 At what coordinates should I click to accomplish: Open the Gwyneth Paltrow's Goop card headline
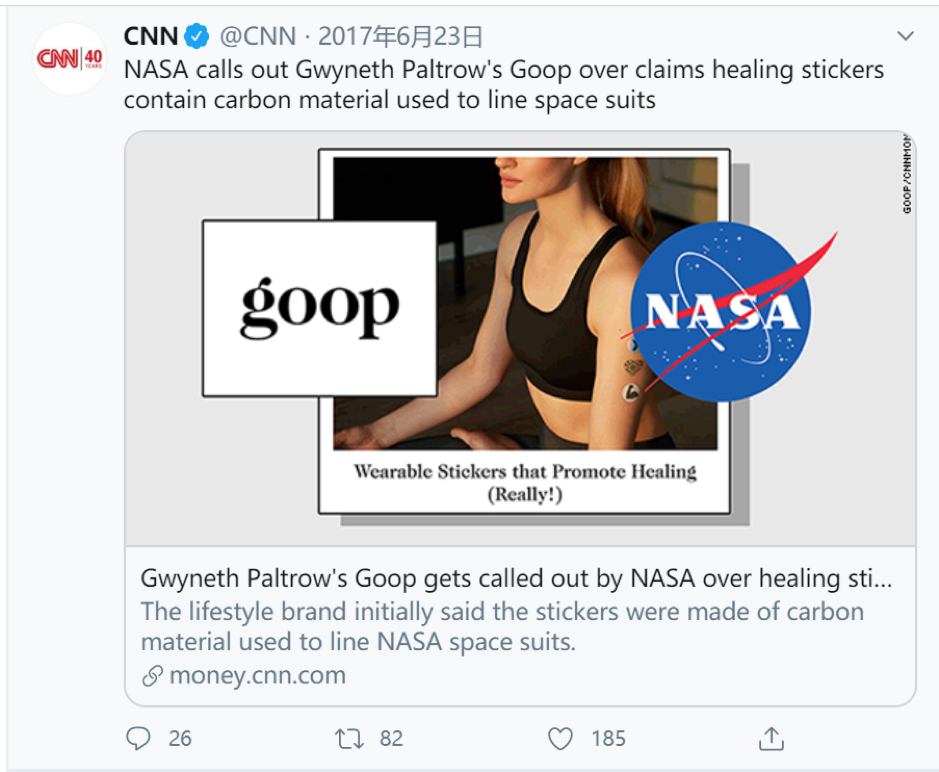click(x=516, y=578)
